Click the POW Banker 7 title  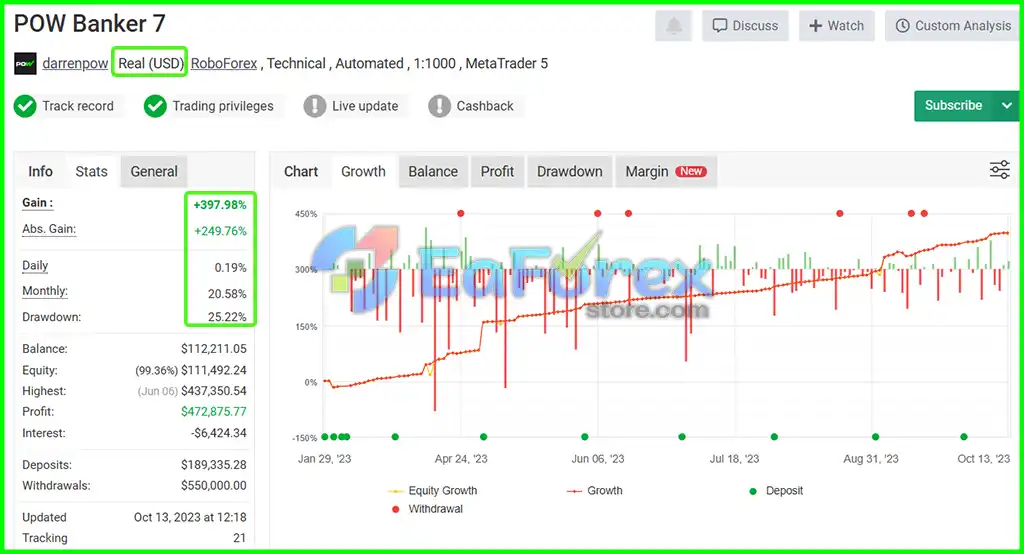coord(89,24)
